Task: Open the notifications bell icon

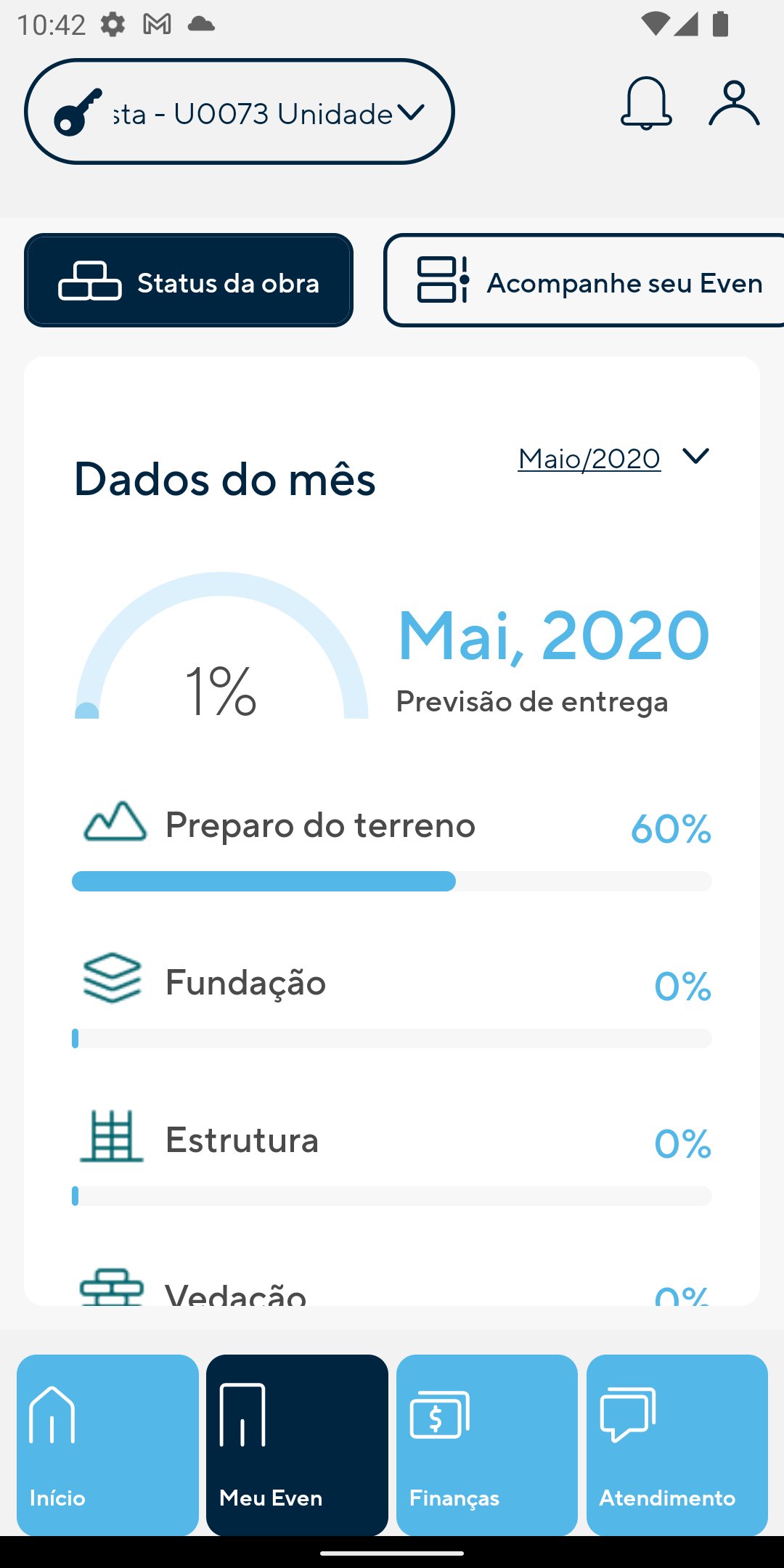Action: pos(646,103)
